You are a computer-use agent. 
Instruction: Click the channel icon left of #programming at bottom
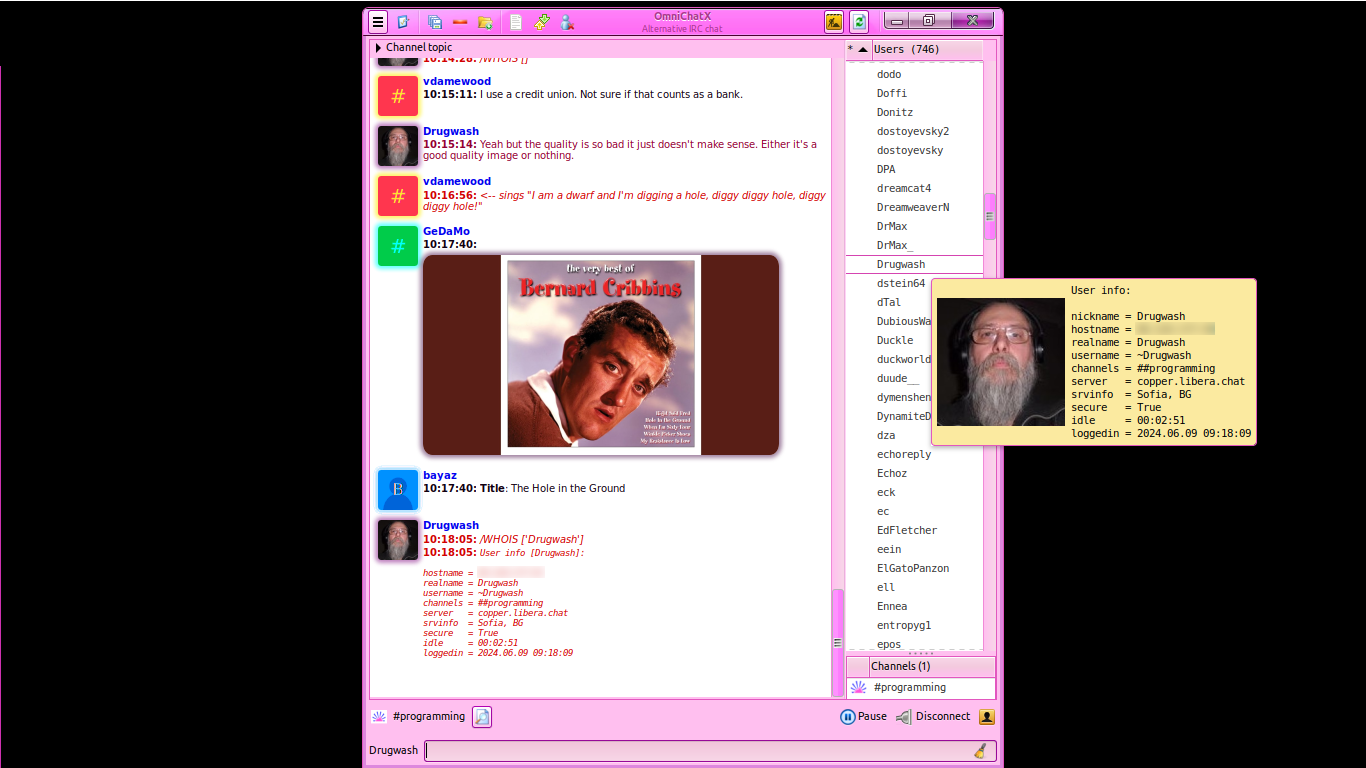pos(379,716)
